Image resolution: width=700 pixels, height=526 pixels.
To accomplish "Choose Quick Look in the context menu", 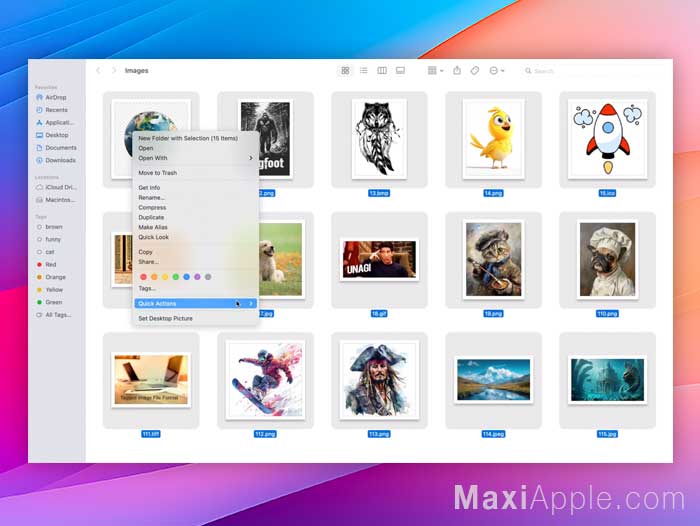I will click(196, 237).
